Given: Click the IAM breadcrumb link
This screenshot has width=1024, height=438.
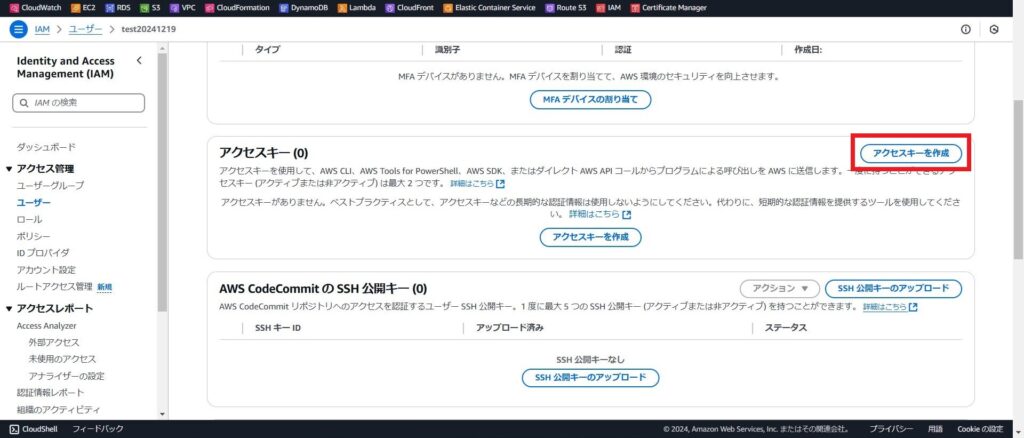Looking at the screenshot, I should point(42,30).
